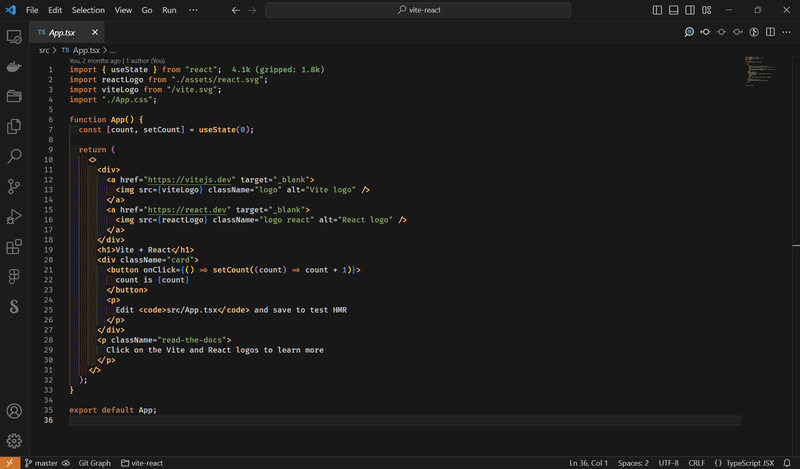
Task: Open the Figma extension view
Action: coord(14,277)
